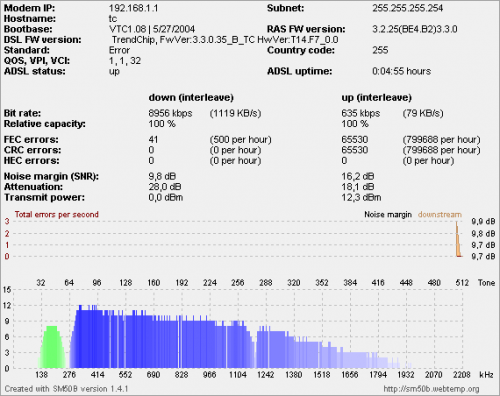500x396 pixels.
Task: Click the Tone axis label
Action: click(x=486, y=283)
